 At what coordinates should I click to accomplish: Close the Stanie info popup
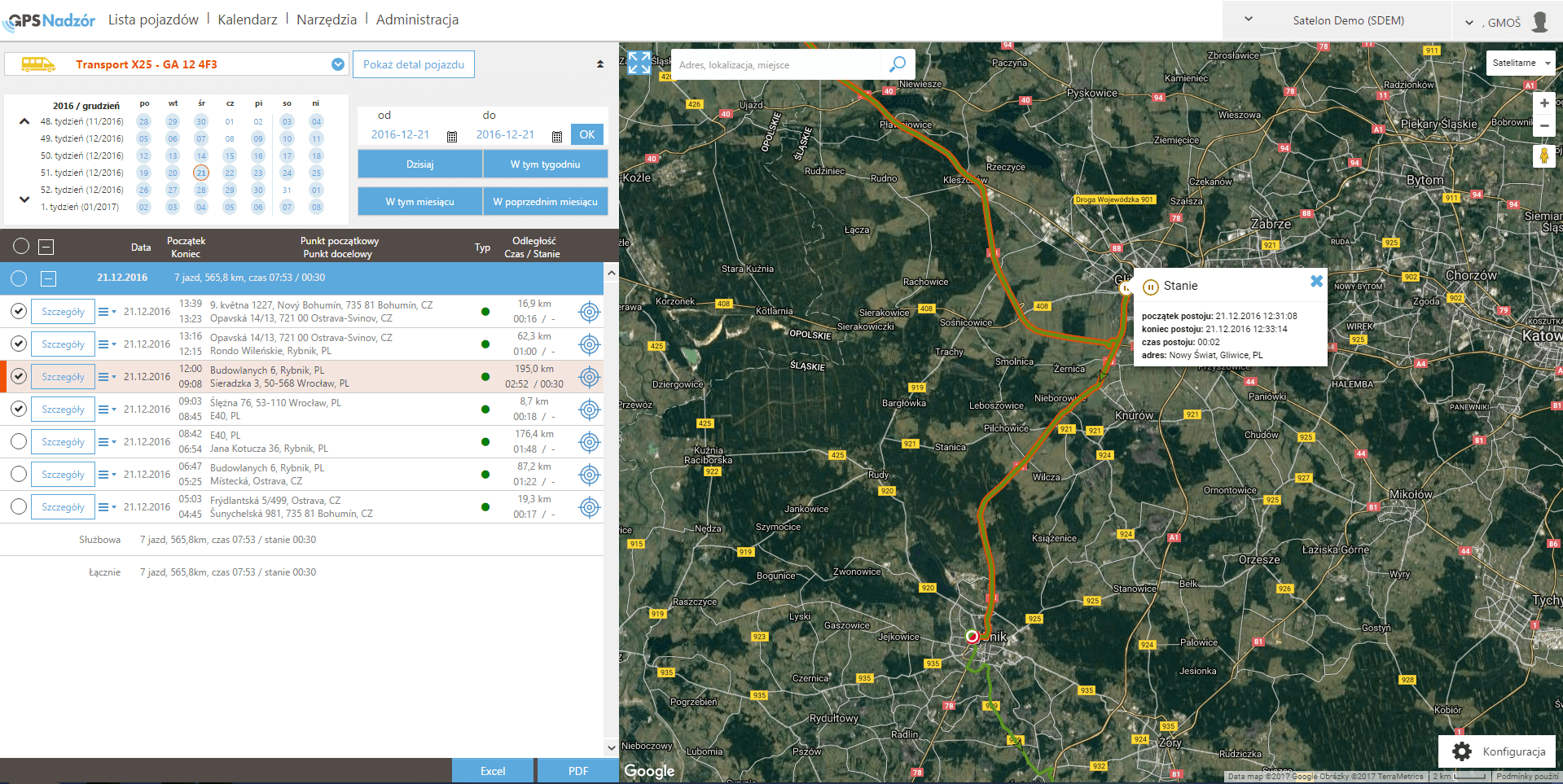click(1316, 281)
